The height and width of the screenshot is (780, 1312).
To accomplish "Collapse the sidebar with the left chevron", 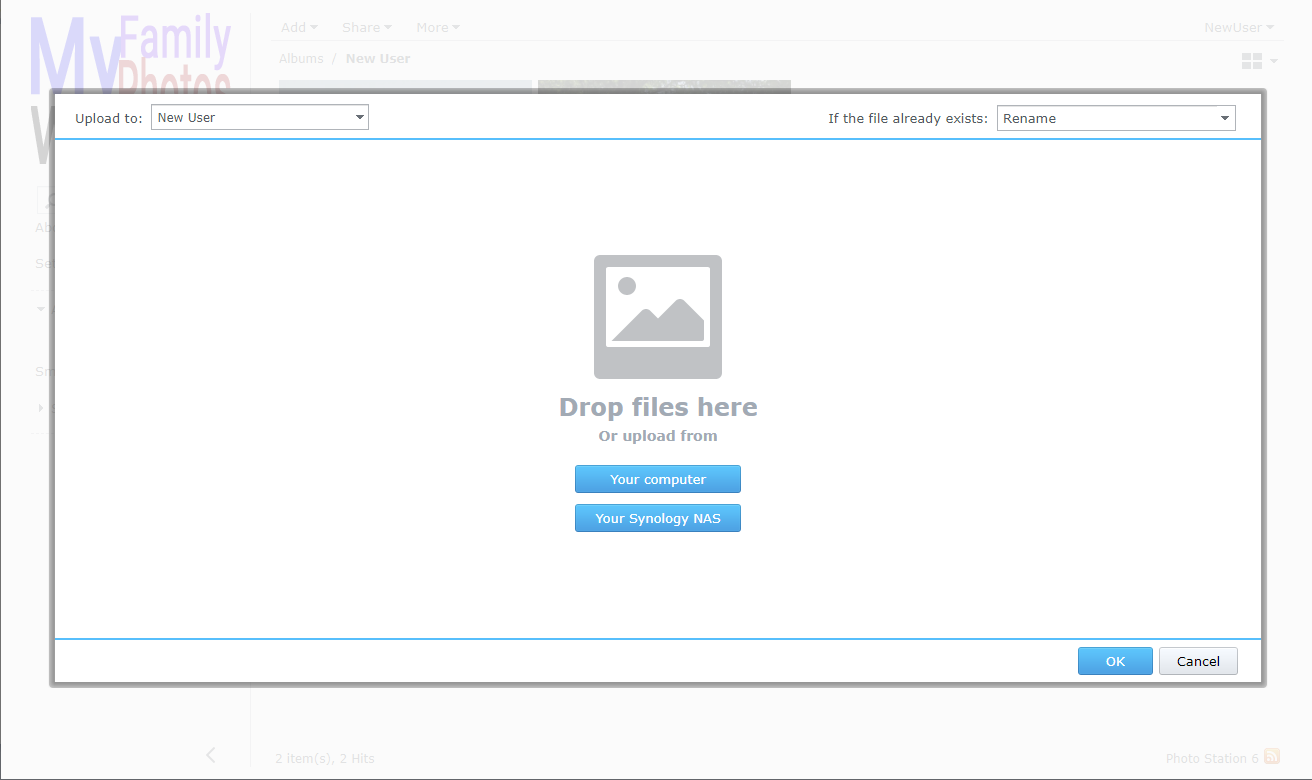I will coord(210,755).
